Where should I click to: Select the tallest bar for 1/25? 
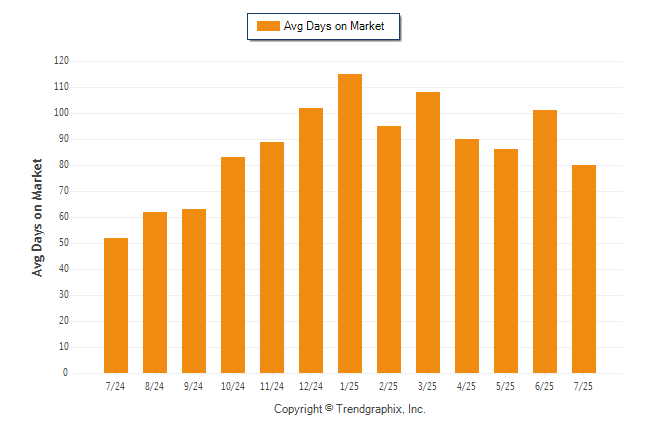point(350,223)
